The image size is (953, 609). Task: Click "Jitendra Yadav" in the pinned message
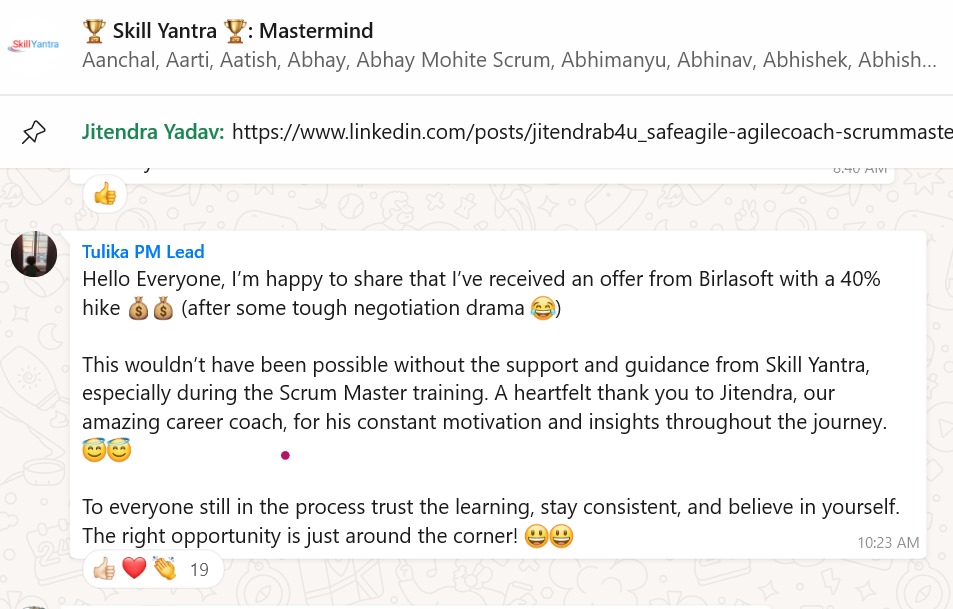pos(153,132)
